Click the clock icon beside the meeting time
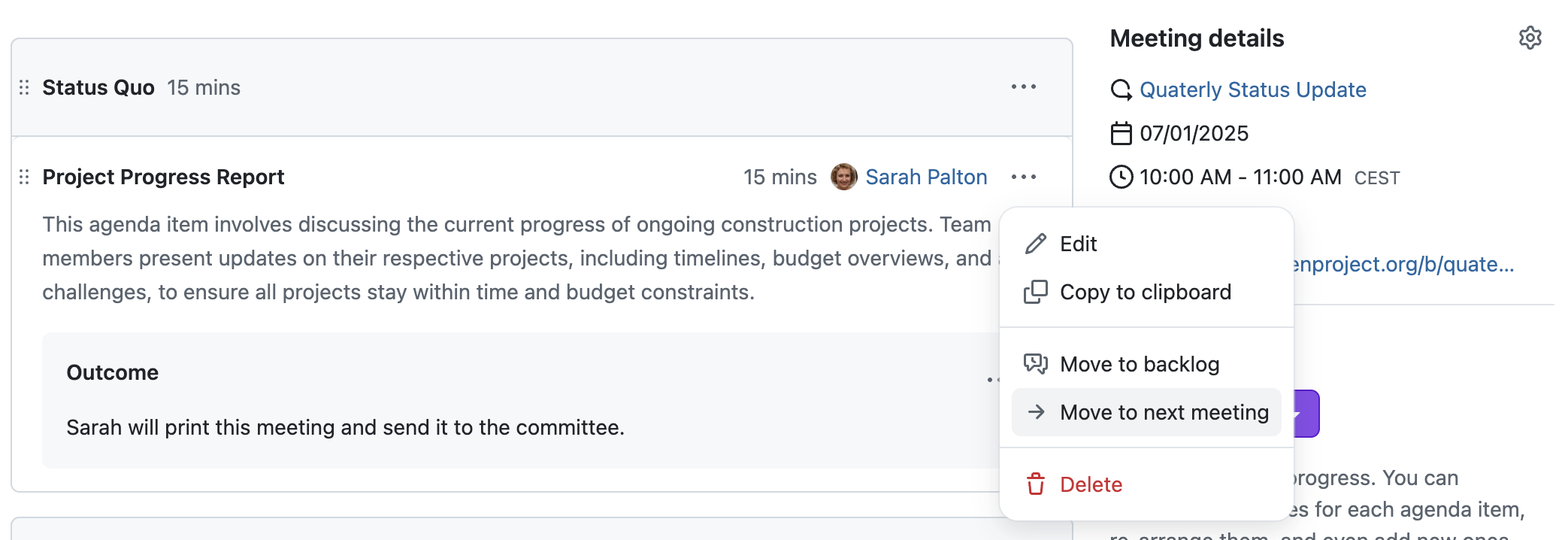The image size is (1568, 540). (x=1122, y=177)
